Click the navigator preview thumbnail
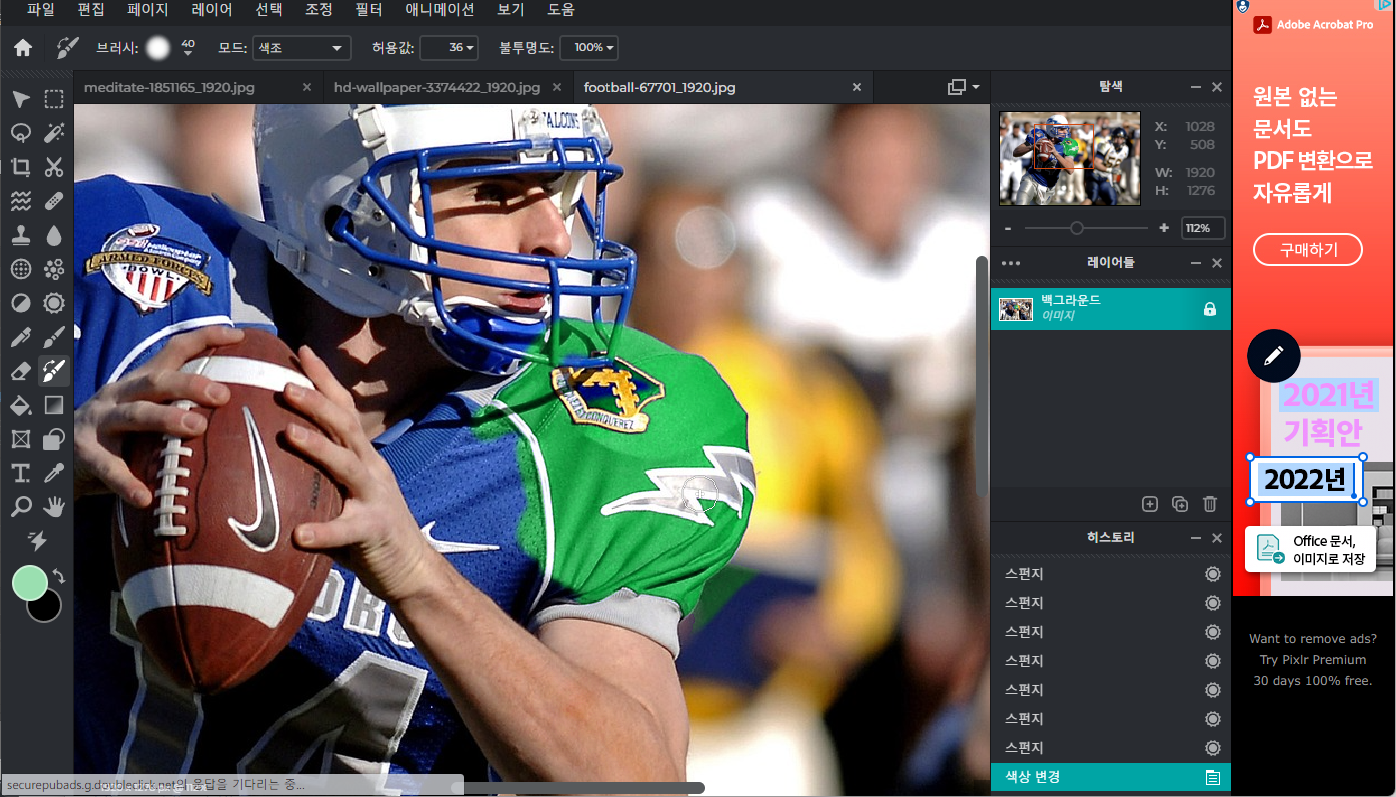Viewport: 1396px width, 797px height. pyautogui.click(x=1070, y=158)
